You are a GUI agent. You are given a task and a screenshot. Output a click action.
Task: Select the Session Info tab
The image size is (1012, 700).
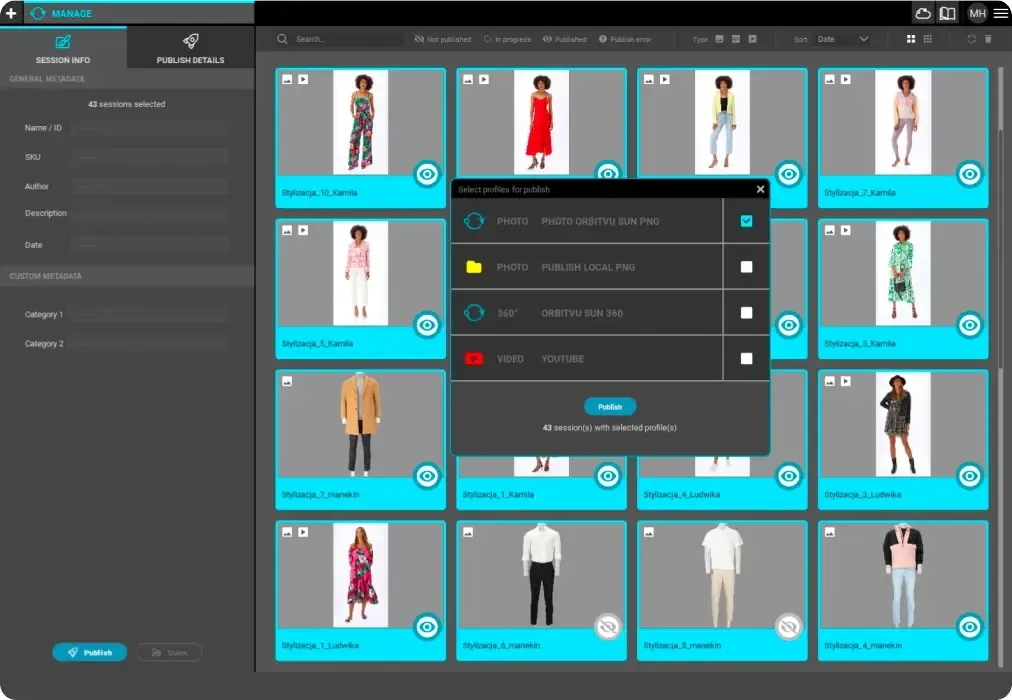pos(63,49)
